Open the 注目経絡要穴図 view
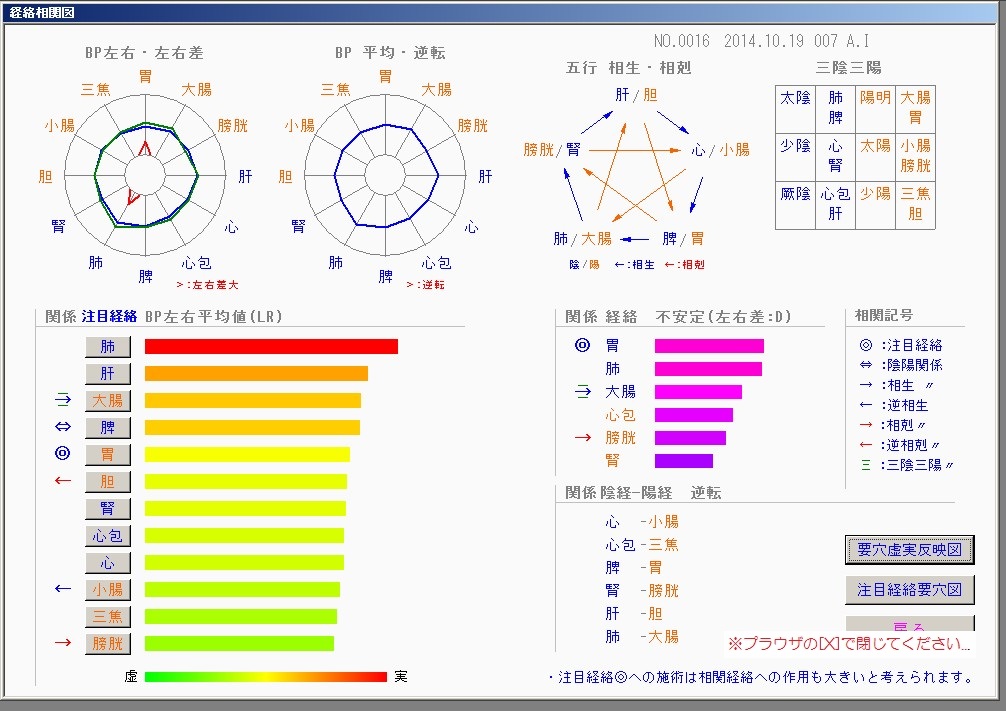The width and height of the screenshot is (1006, 711). tap(909, 590)
